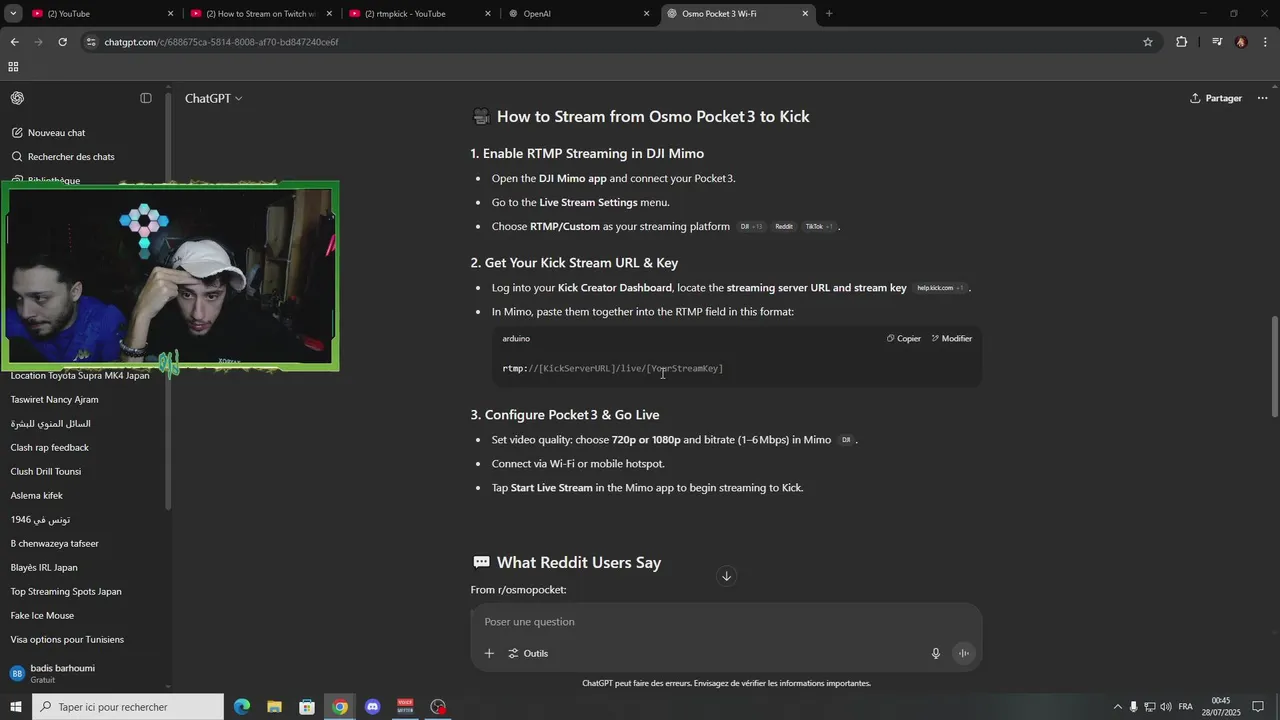This screenshot has height=720, width=1280.
Task: Open the Visa options pour Tunisiens chat
Action: coord(68,640)
